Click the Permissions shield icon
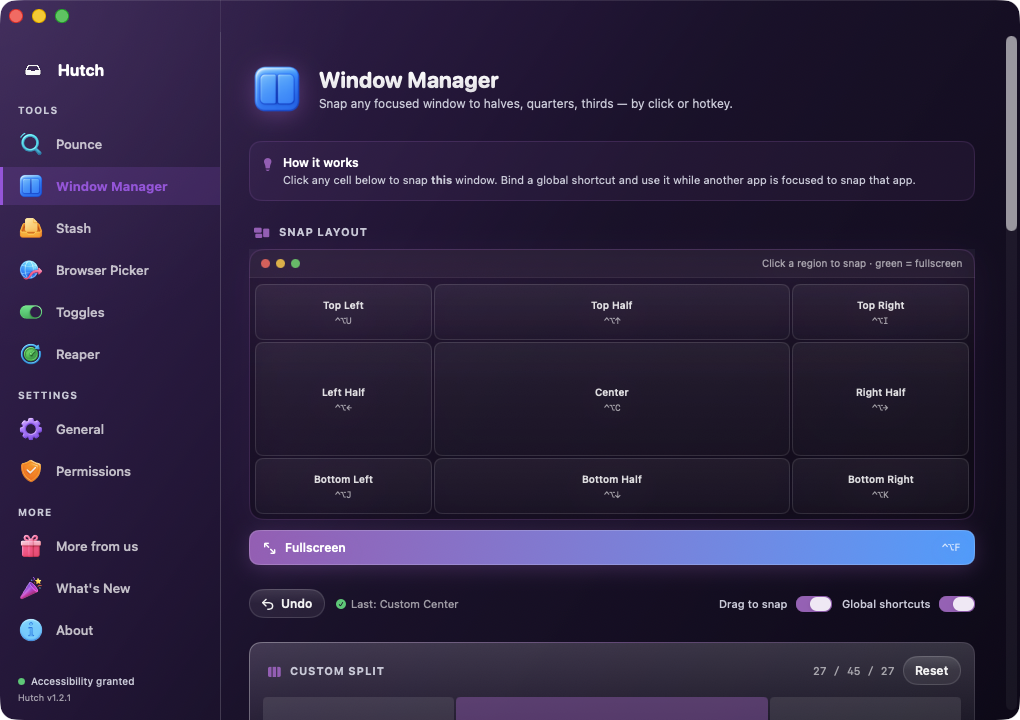Screen dimensions: 1020x720 pyautogui.click(x=31, y=471)
